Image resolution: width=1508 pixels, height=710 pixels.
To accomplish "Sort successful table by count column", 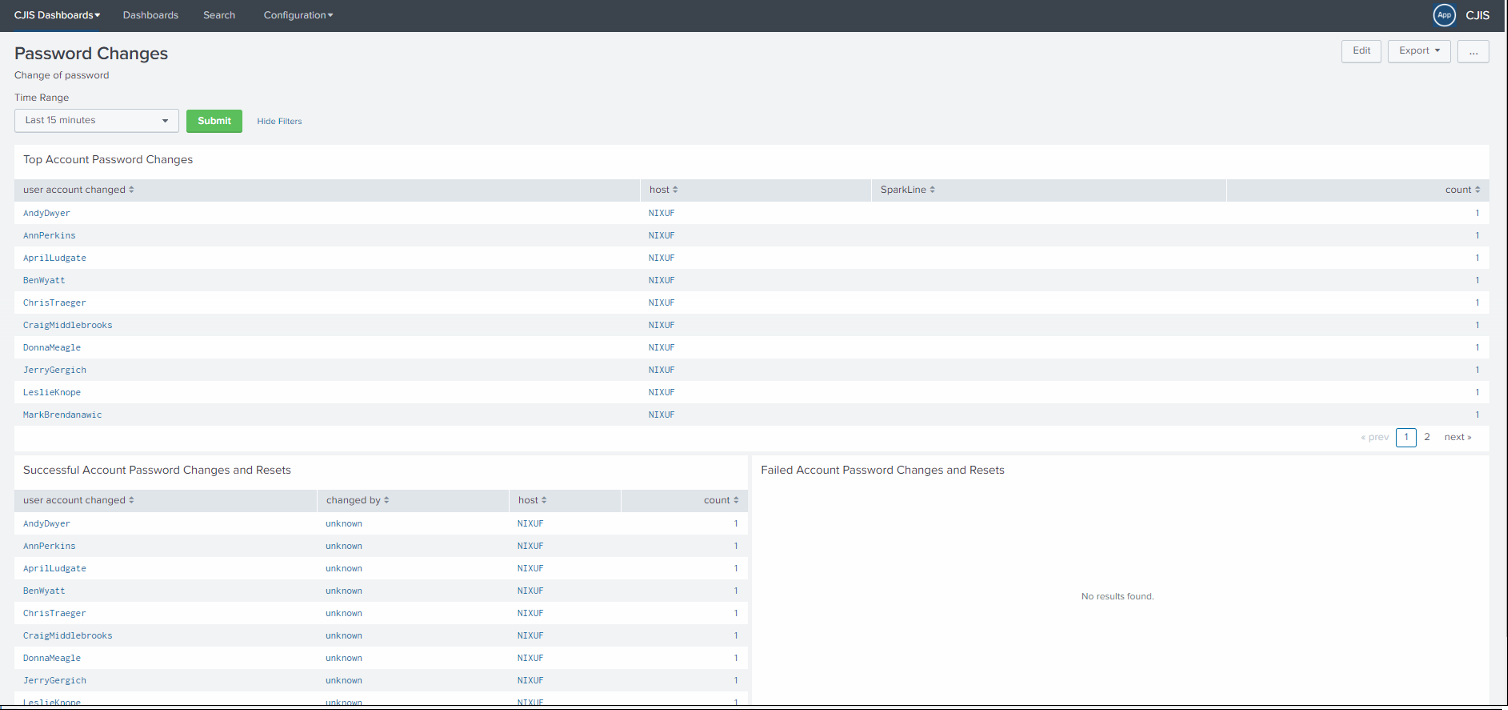I will pos(722,500).
